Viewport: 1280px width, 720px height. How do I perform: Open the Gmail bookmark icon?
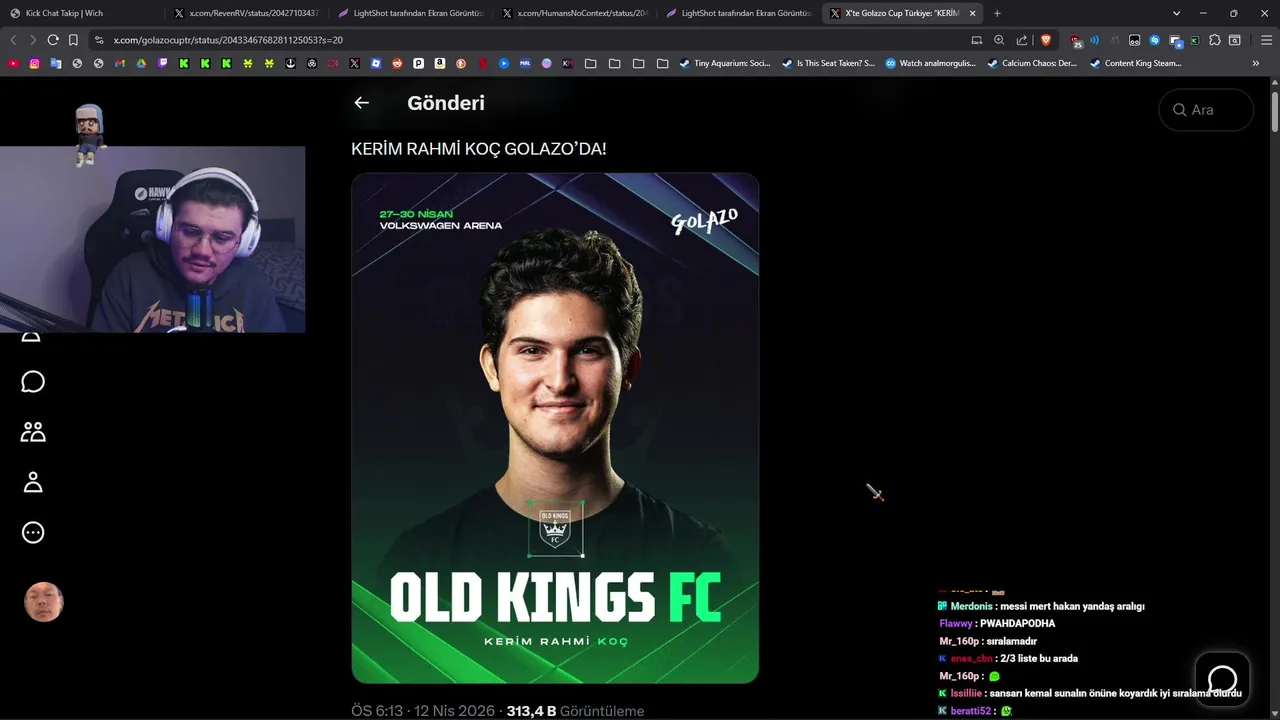point(120,63)
